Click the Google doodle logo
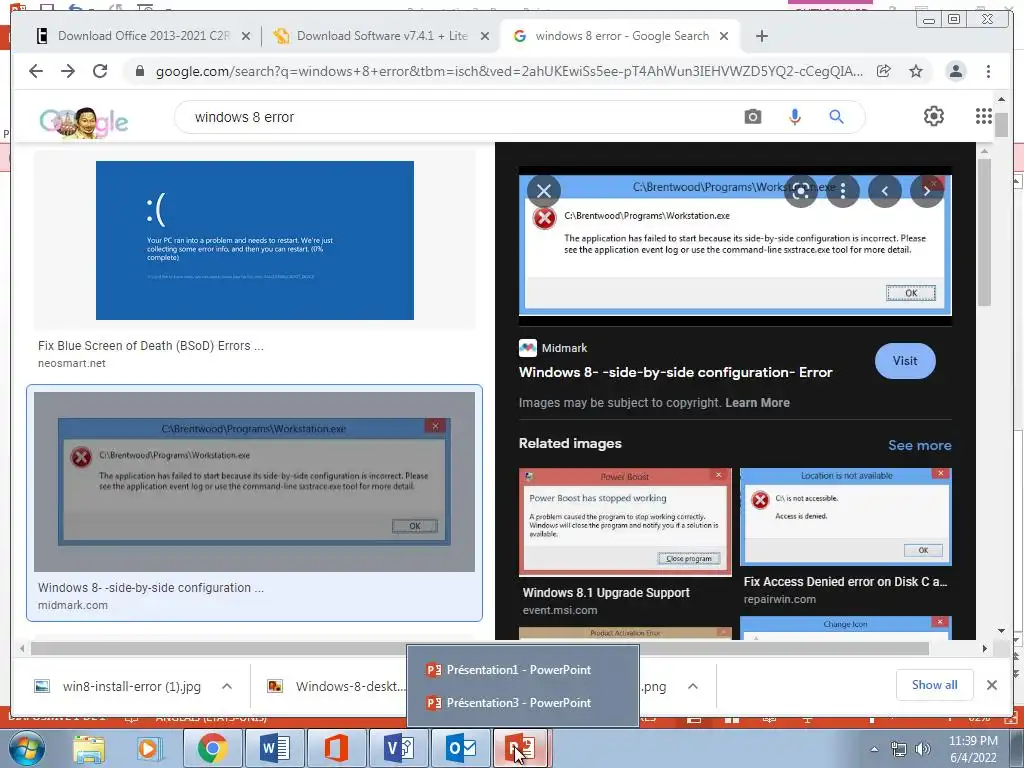This screenshot has height=768, width=1024. (84, 121)
